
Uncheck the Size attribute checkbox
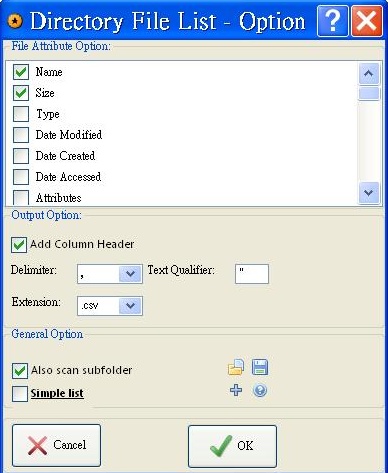pyautogui.click(x=21, y=93)
